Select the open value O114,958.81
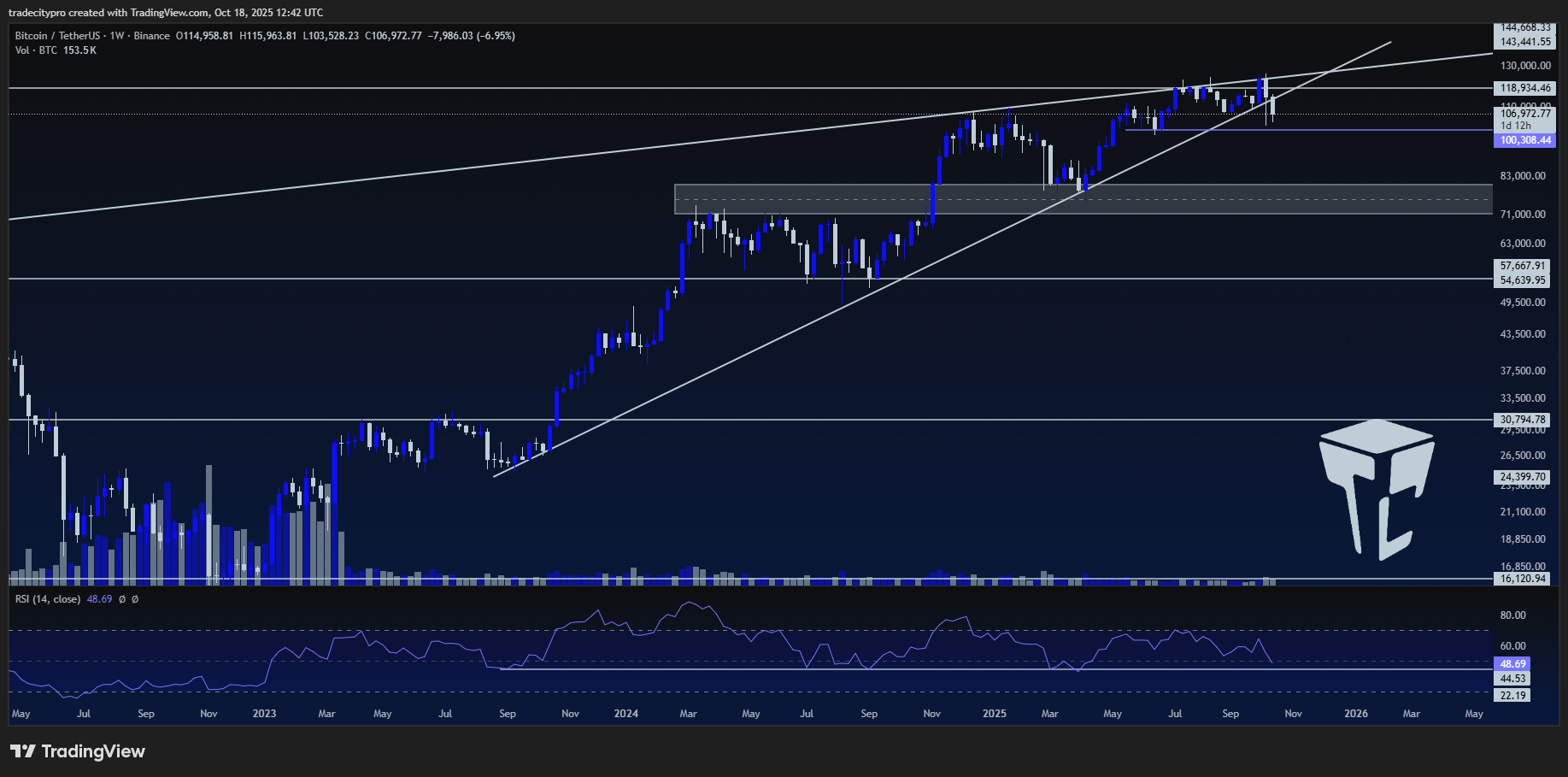 click(204, 36)
